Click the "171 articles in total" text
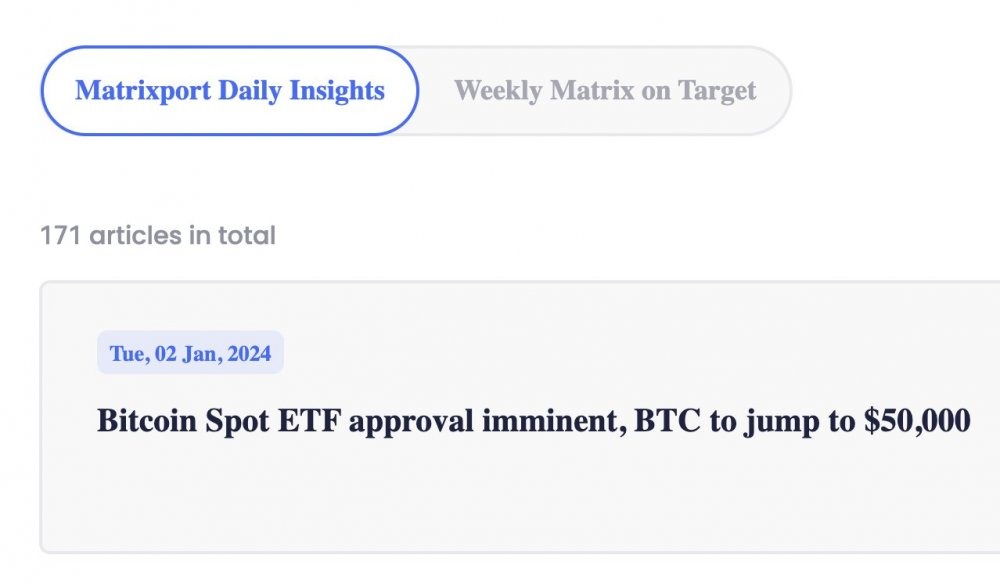 (157, 236)
